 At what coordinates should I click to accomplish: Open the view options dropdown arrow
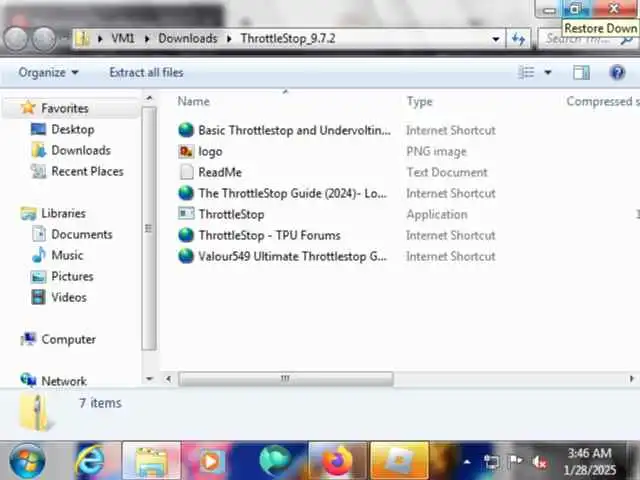click(x=548, y=73)
